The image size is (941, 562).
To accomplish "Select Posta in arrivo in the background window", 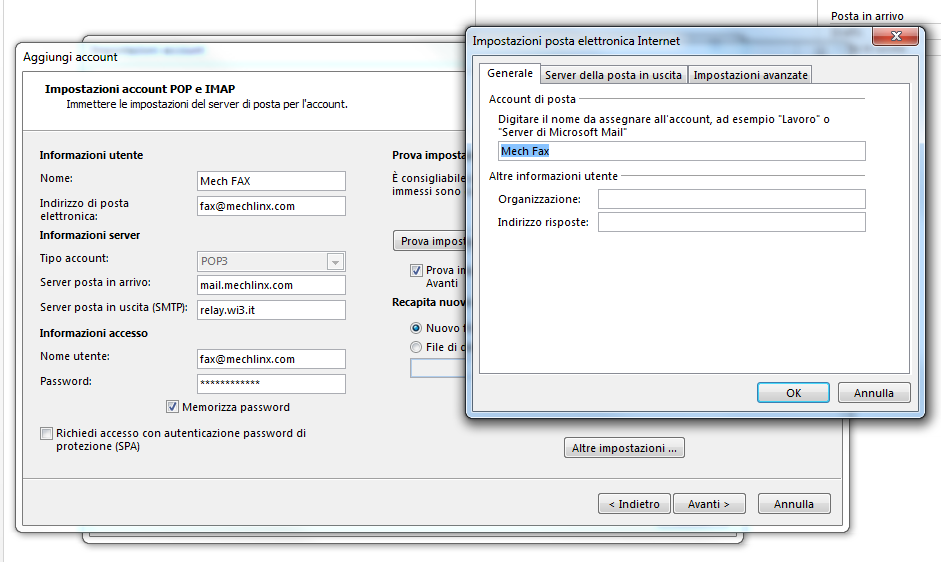I will pos(867,16).
